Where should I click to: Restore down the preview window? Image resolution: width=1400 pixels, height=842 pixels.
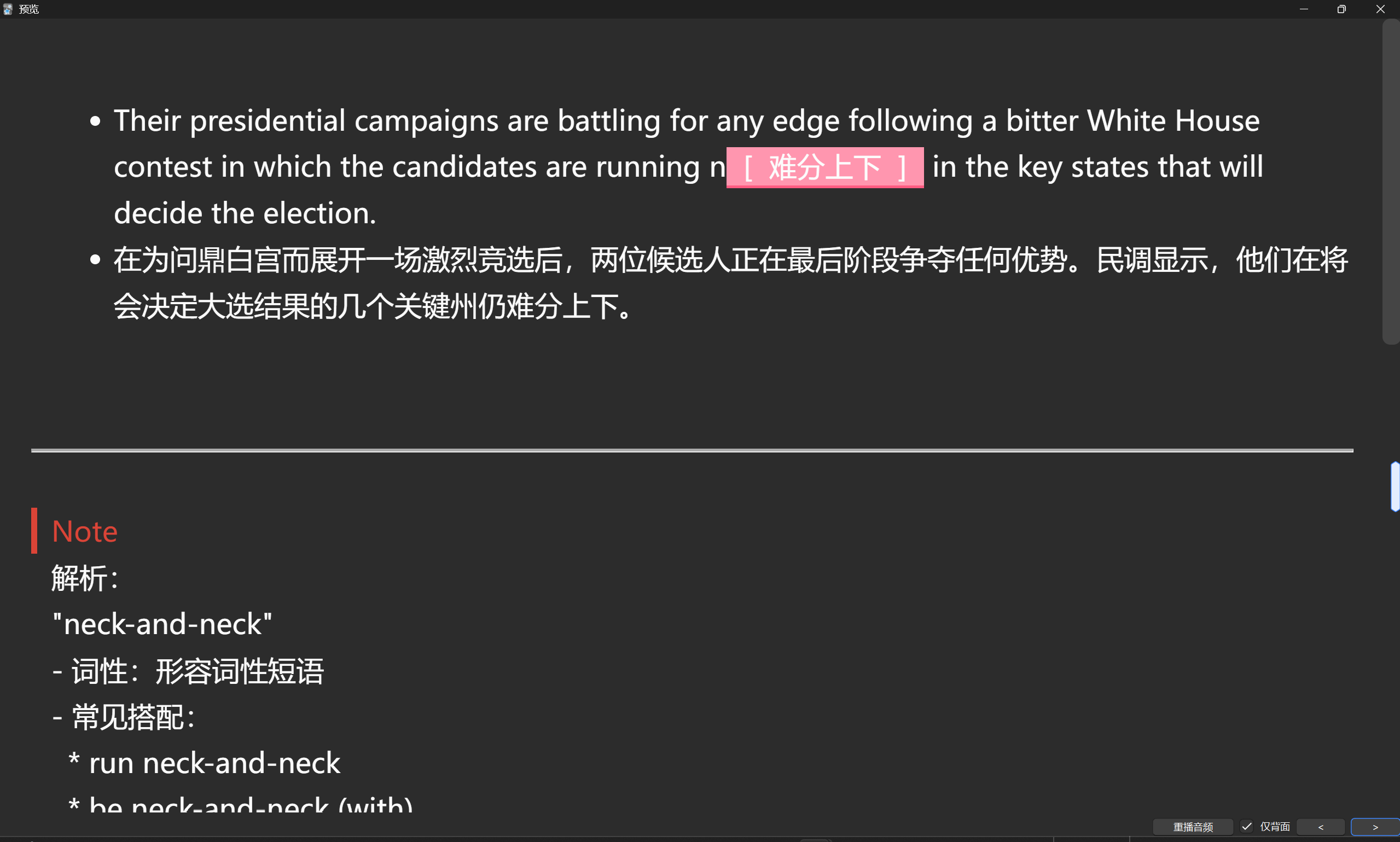point(1341,9)
